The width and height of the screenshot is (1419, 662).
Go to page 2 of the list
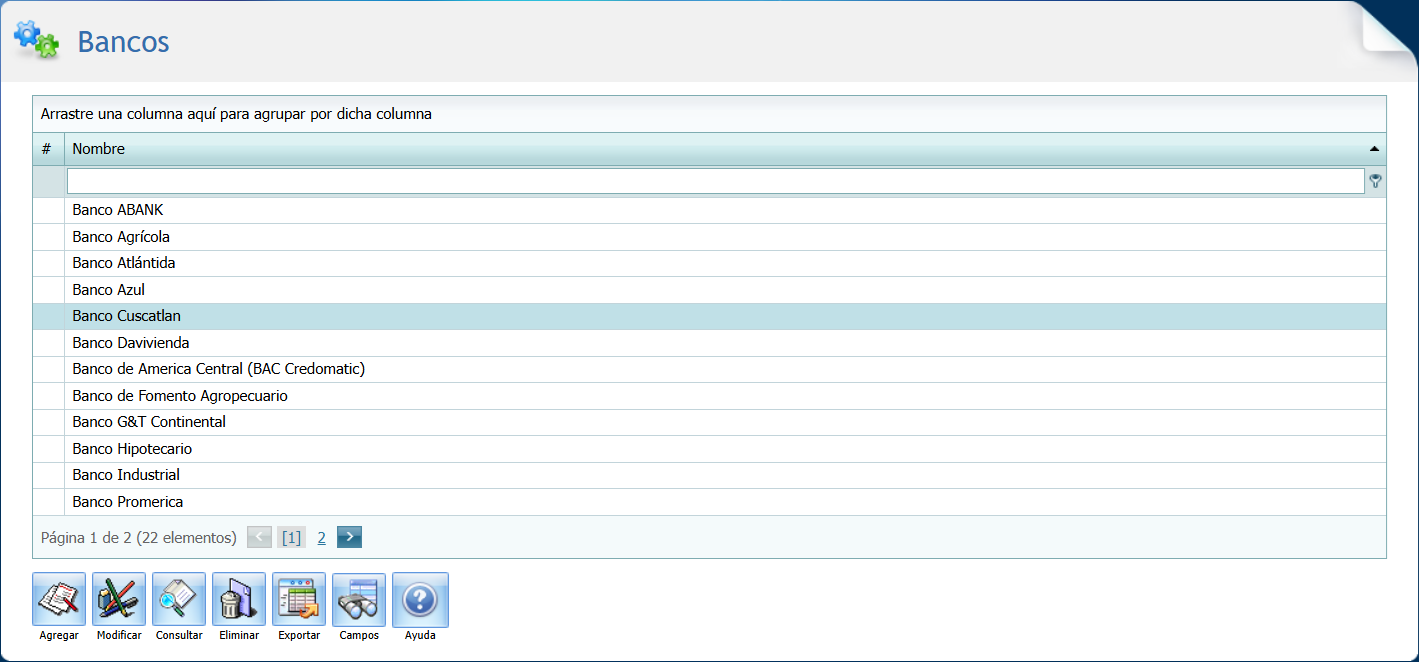(x=322, y=538)
